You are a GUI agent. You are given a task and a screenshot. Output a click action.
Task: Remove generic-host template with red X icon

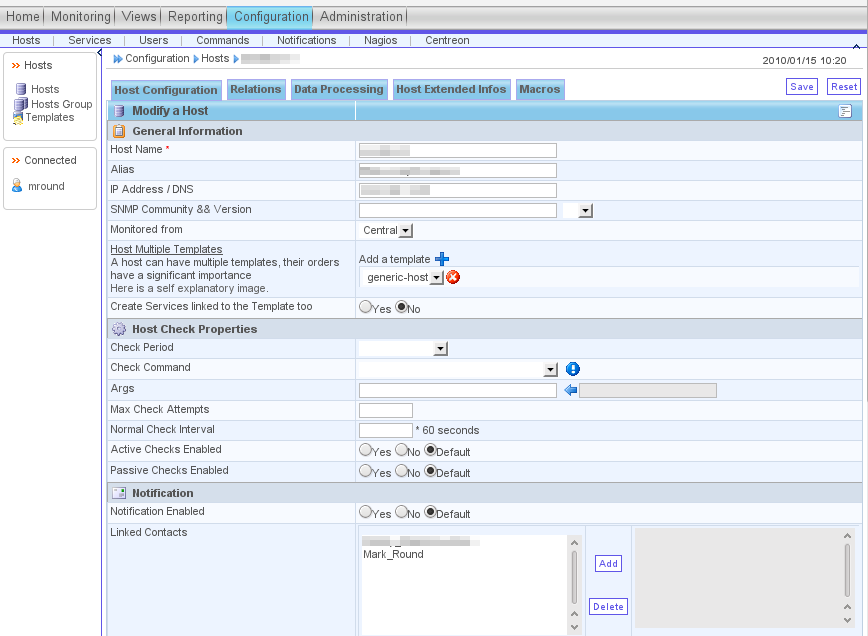(x=453, y=277)
